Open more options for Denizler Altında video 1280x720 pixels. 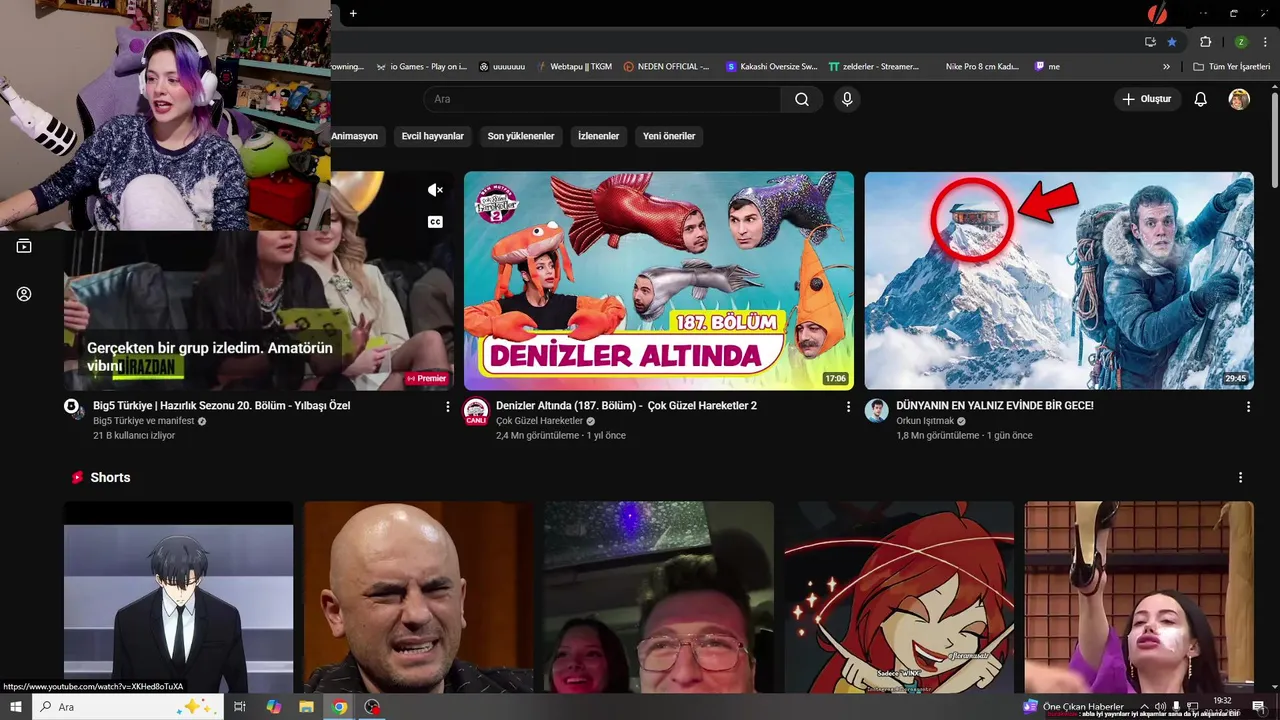pyautogui.click(x=848, y=407)
